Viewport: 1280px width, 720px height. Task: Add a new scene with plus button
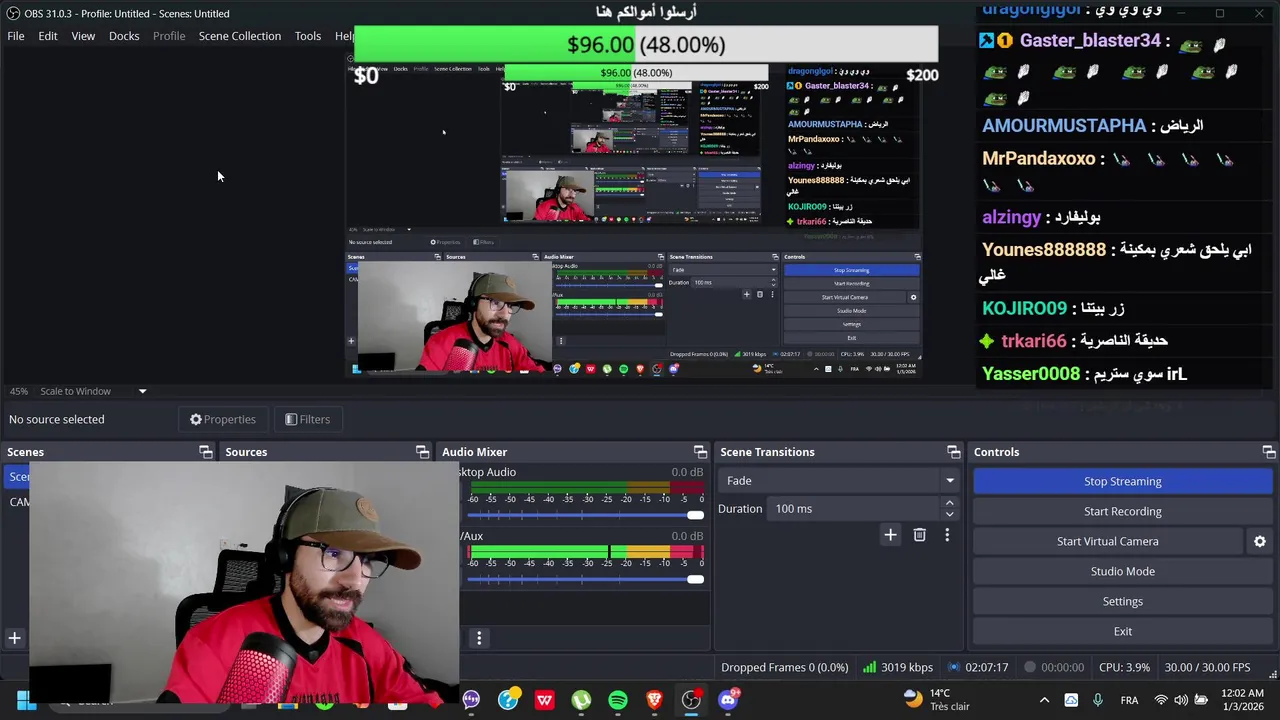pyautogui.click(x=15, y=638)
